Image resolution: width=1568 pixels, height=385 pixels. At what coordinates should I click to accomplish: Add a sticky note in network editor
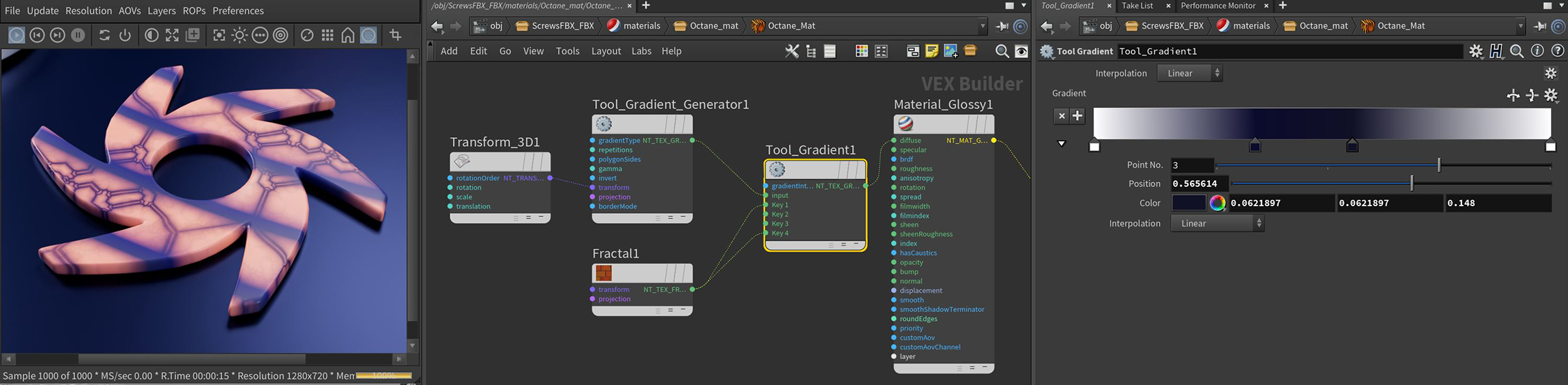[x=931, y=51]
